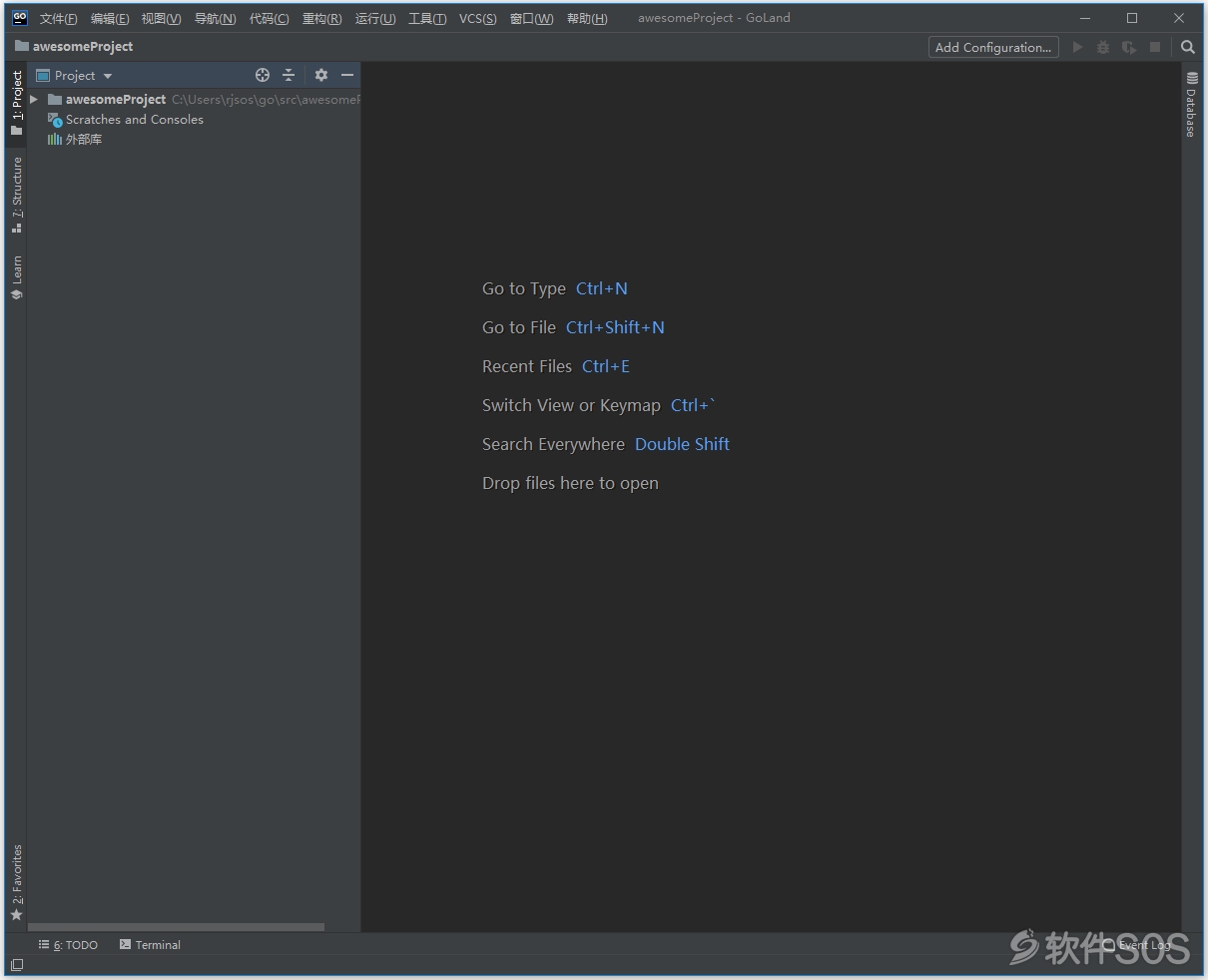Click the Ctrl+N shortcut text
Viewport: 1208px width, 980px height.
point(602,288)
